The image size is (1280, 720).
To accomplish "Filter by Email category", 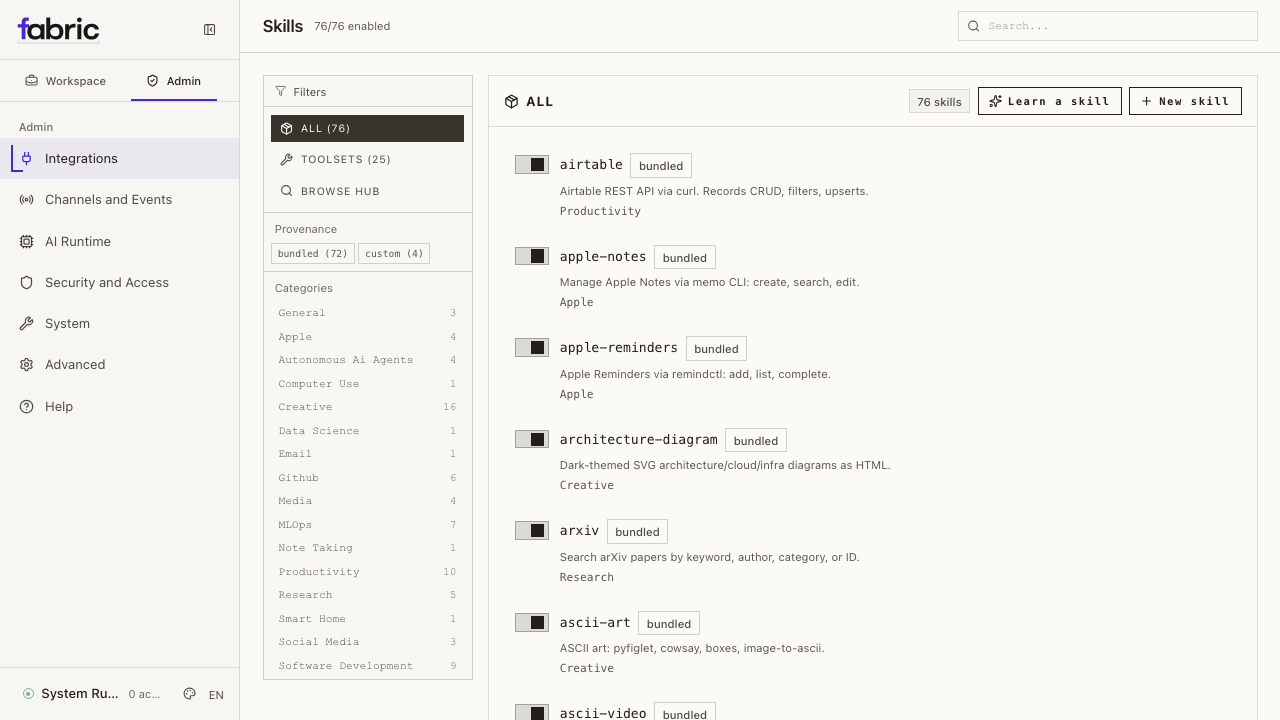I will [367, 454].
